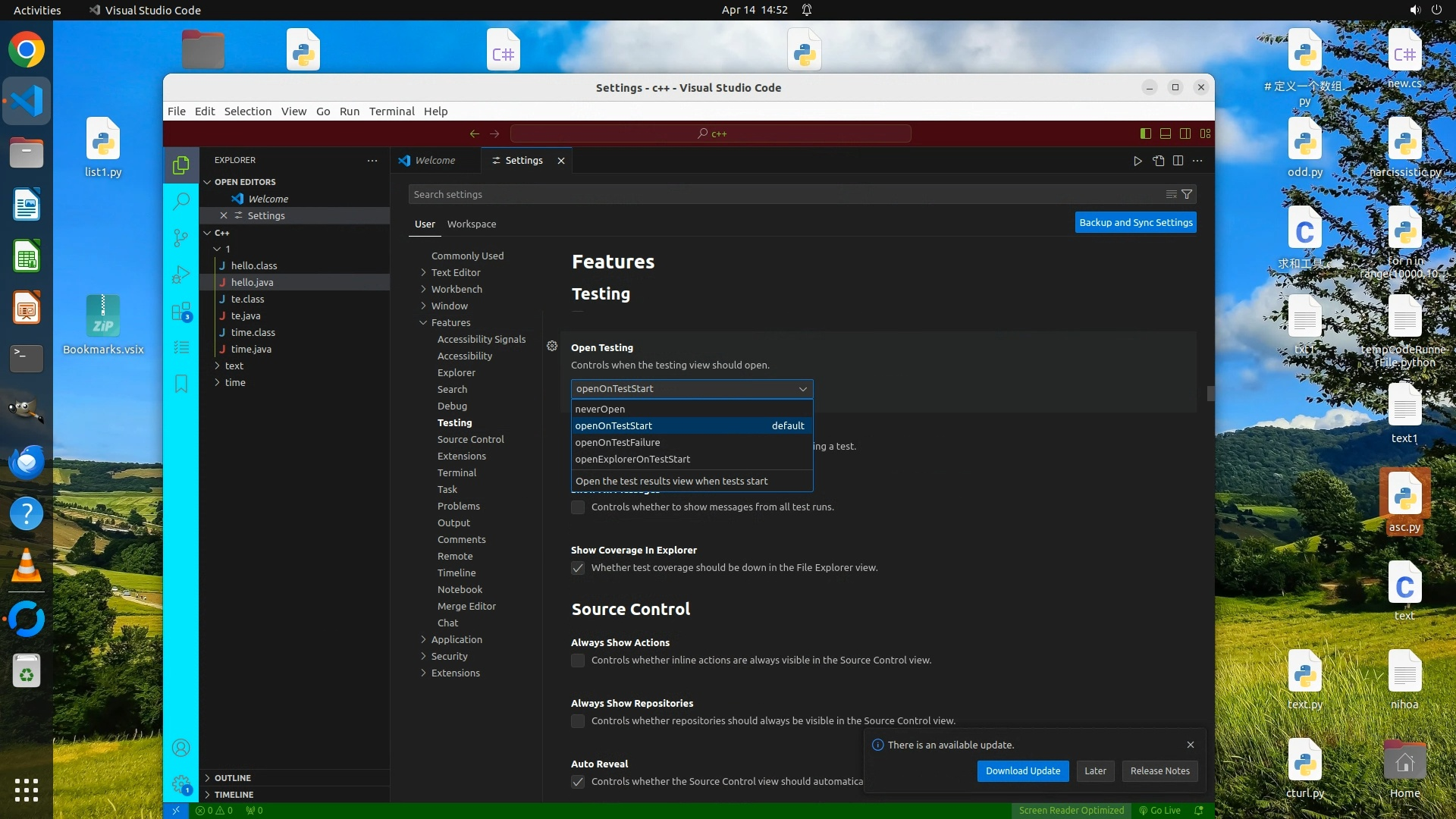1456x819 pixels.
Task: Click the settings filter icon
Action: [1187, 194]
